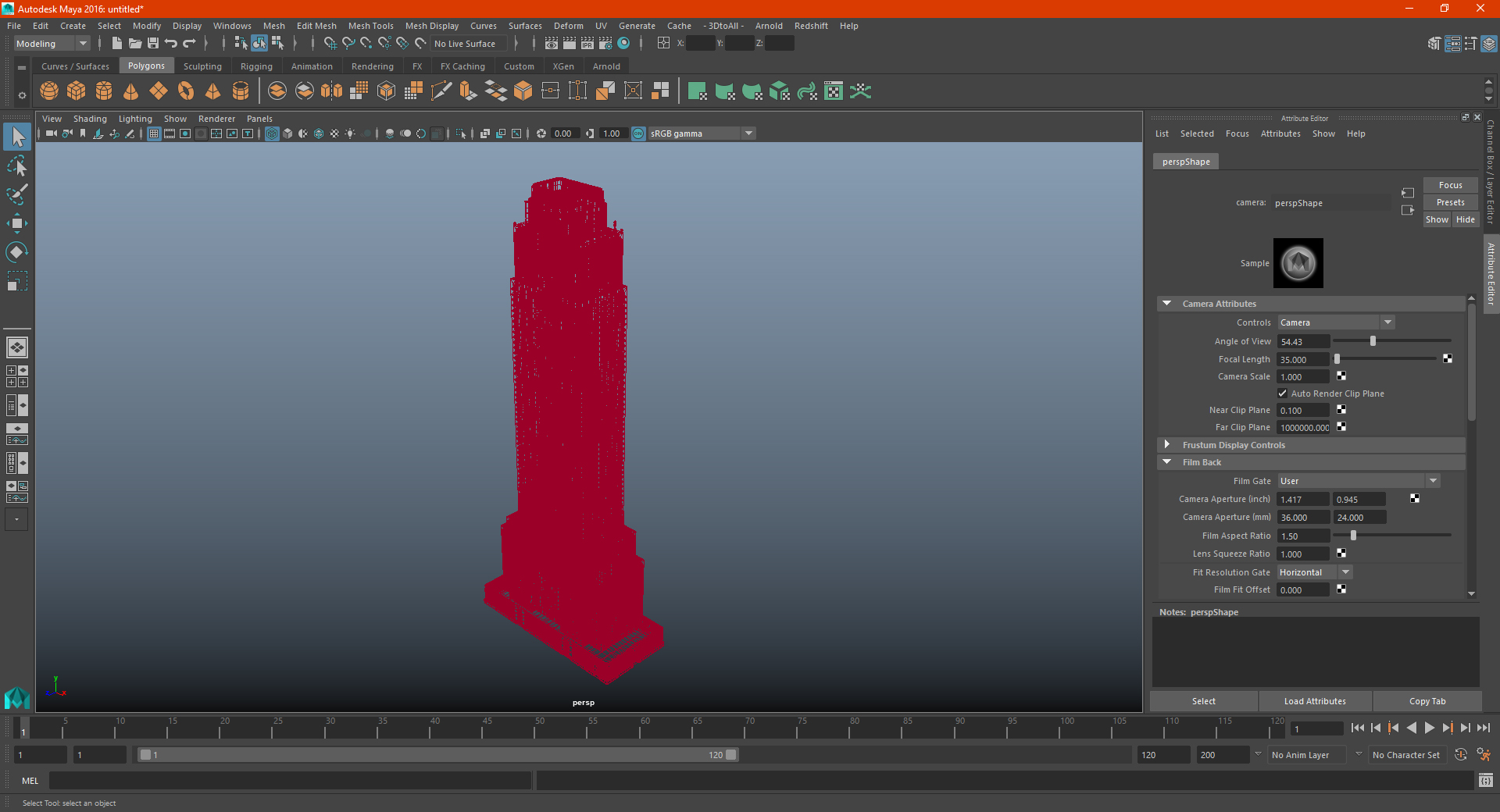Open the Controls Camera dropdown
The image size is (1500, 812).
coord(1336,322)
